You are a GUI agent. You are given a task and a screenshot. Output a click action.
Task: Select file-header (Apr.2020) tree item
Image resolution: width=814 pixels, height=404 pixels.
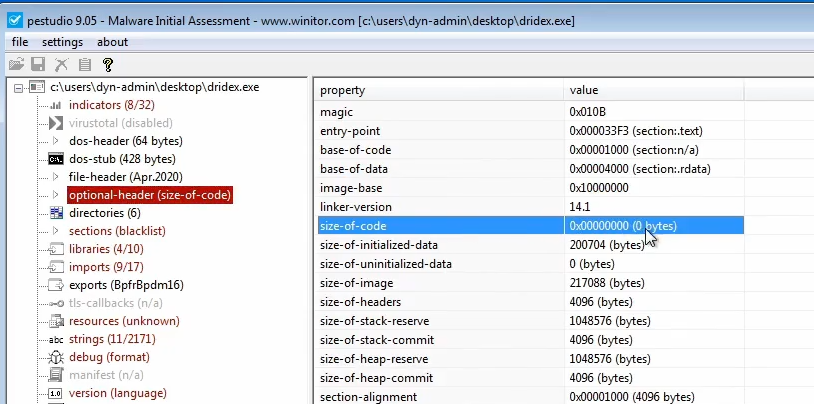126,177
